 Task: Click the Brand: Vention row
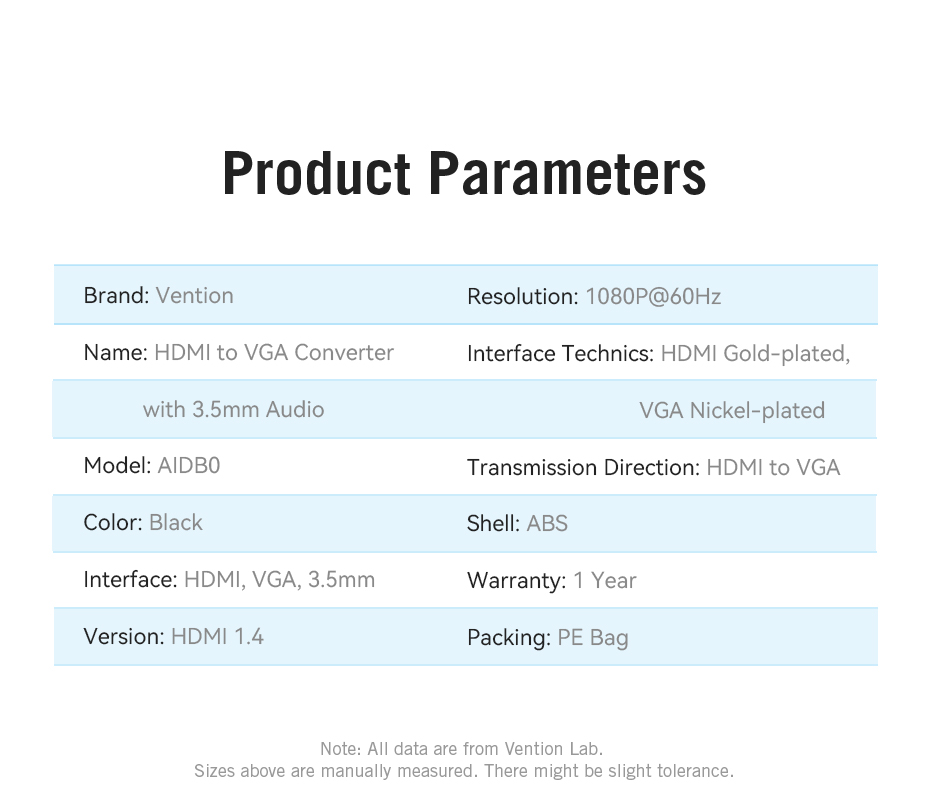coord(159,296)
